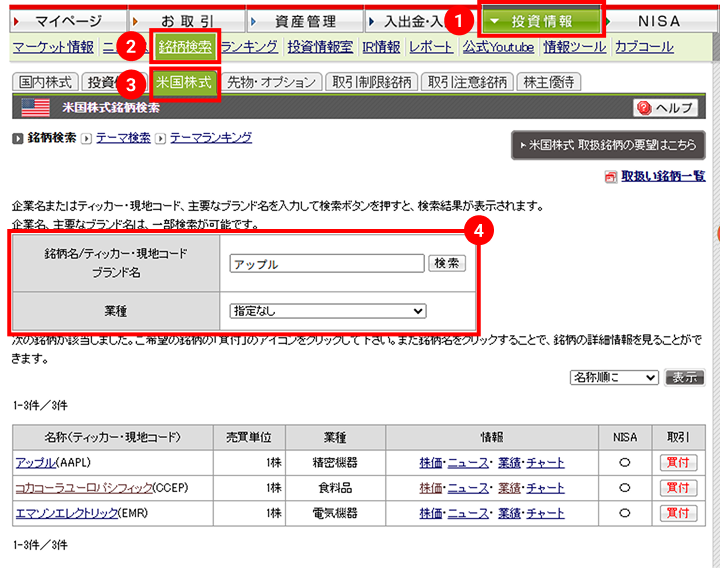The width and height of the screenshot is (720, 568).
Task: Open the レポート link
Action: 431,47
